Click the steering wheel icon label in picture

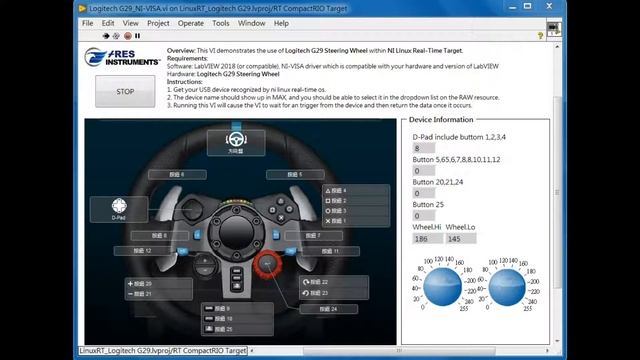pyautogui.click(x=236, y=142)
